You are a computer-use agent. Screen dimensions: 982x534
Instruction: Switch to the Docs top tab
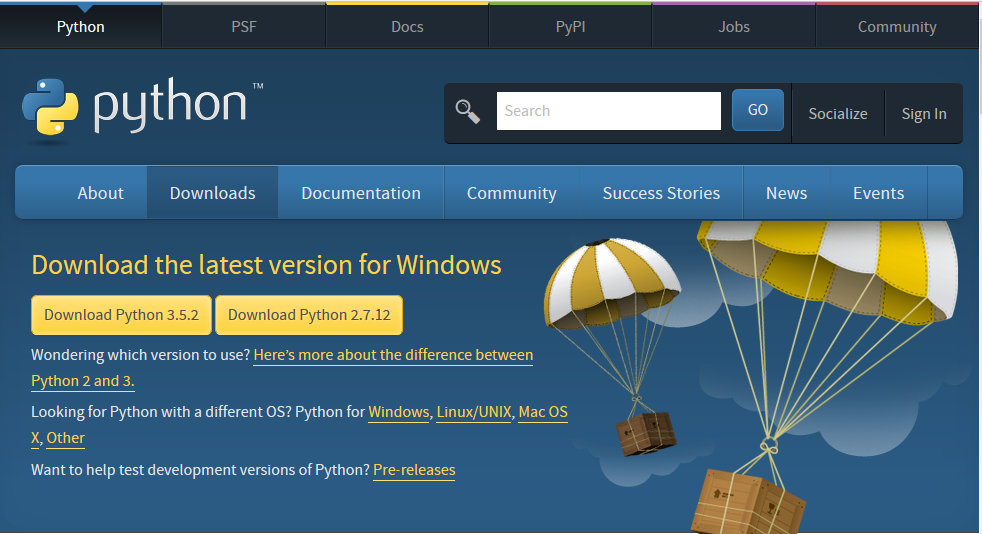point(407,27)
